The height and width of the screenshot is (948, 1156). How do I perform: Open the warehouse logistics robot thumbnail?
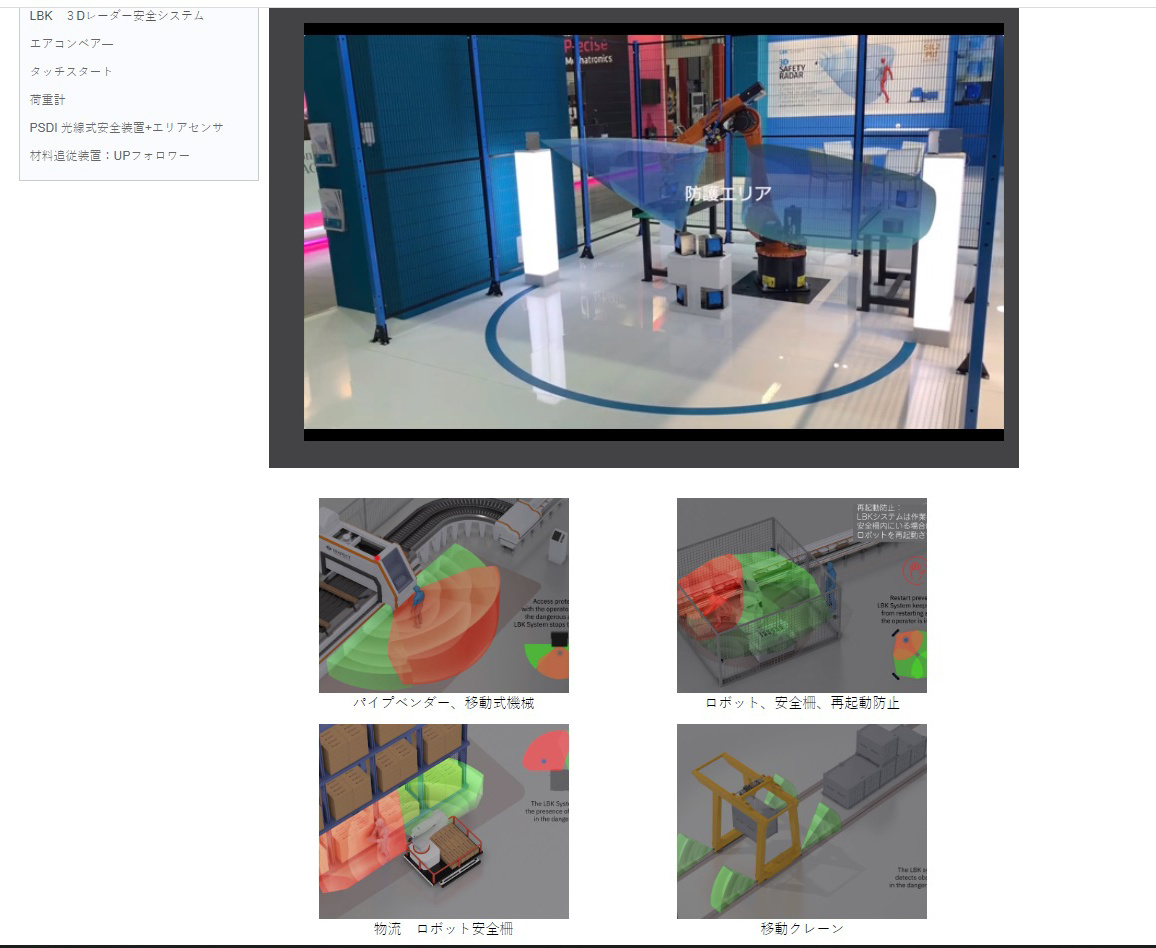coord(443,821)
